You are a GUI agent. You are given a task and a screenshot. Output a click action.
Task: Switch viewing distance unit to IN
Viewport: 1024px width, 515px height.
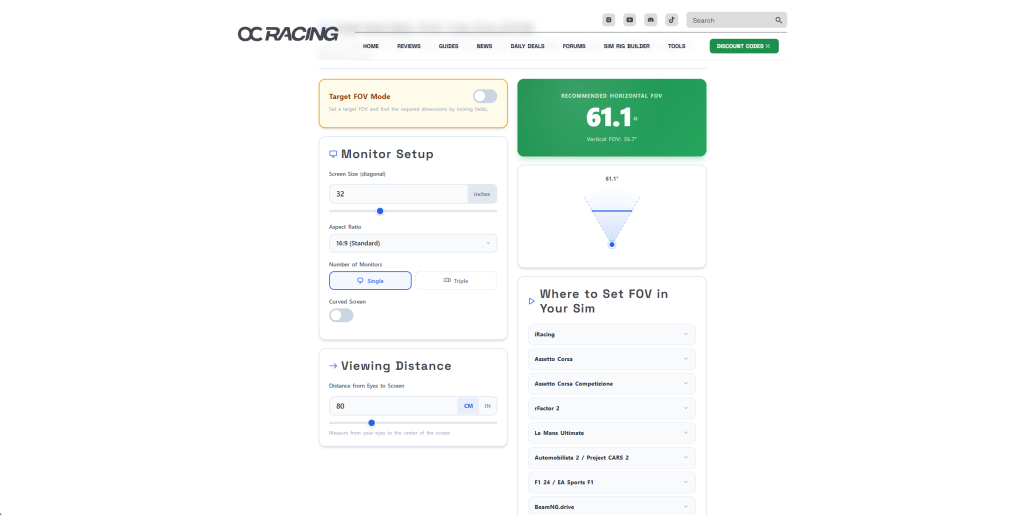click(x=488, y=406)
